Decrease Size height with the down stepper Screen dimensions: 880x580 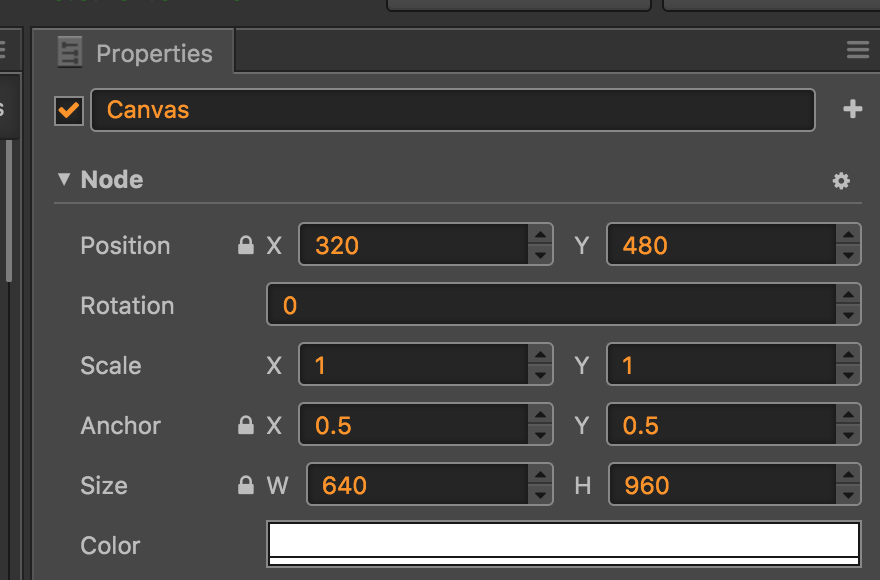click(x=848, y=496)
